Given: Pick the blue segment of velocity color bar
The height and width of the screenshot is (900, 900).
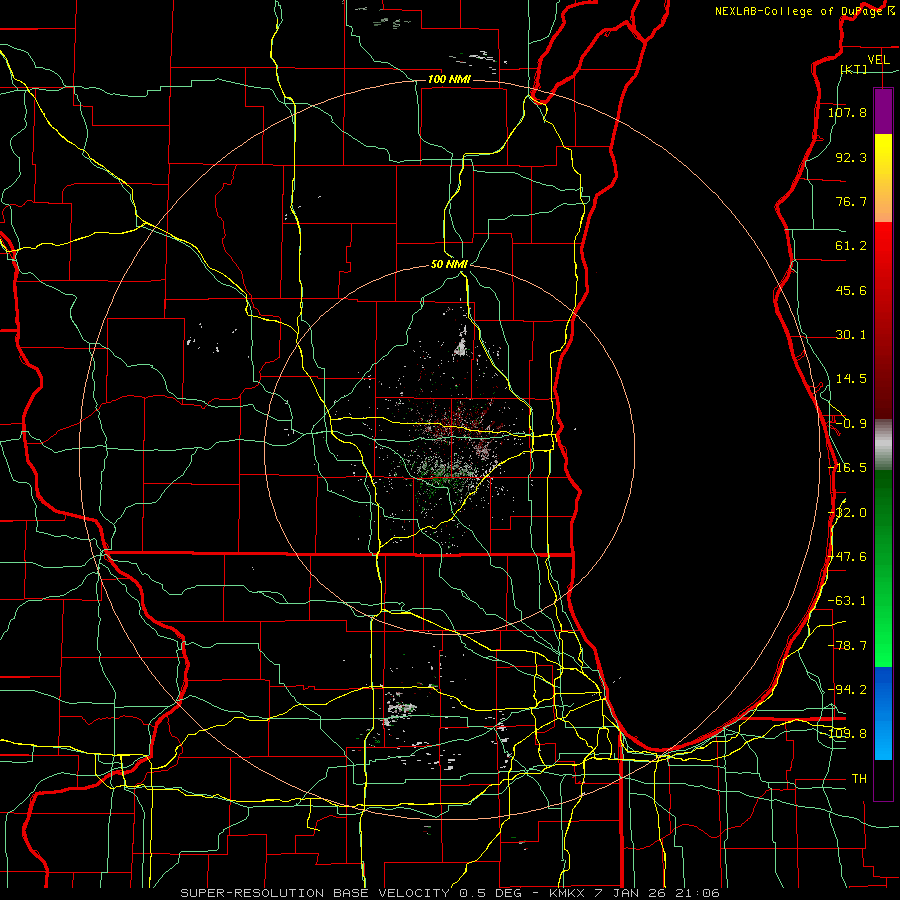Looking at the screenshot, I should 883,713.
